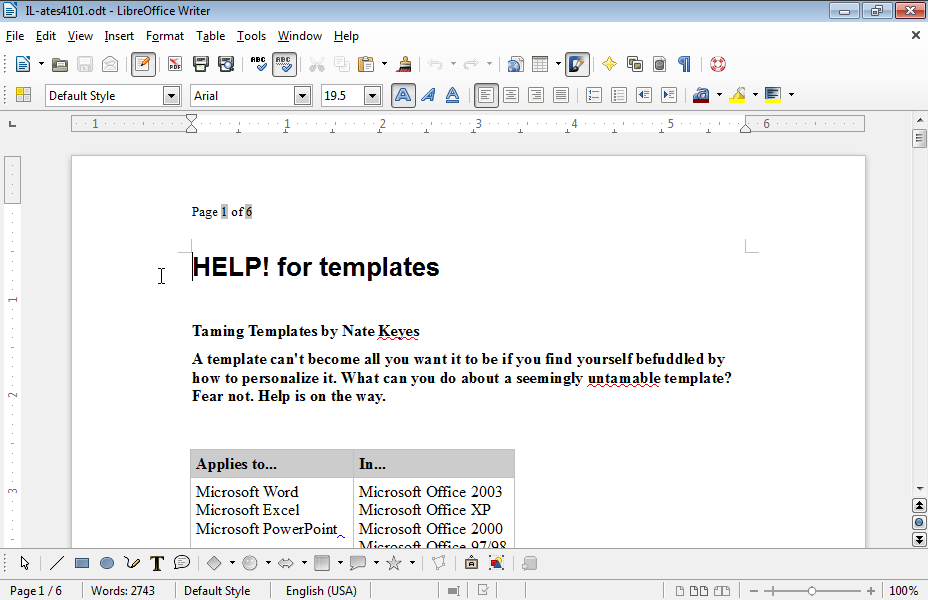
Task: Select the Callouts tool in drawing bar
Action: coord(182,563)
